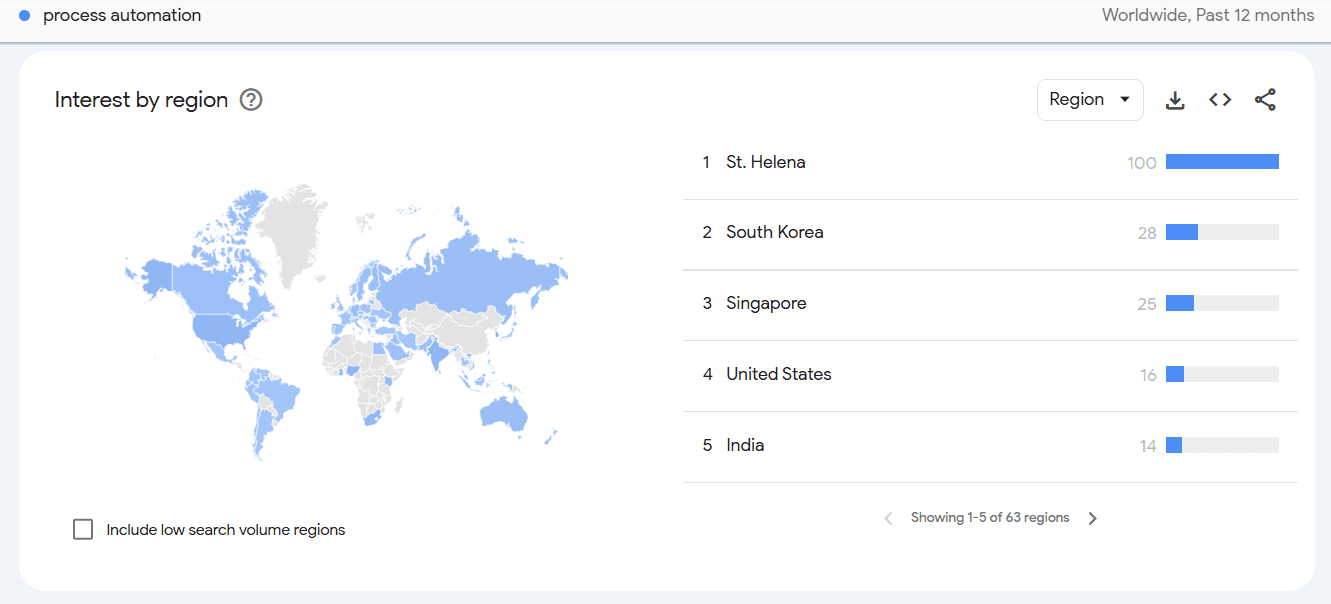Click the previous page arrow
Viewport: 1331px width, 604px height.
[x=888, y=518]
